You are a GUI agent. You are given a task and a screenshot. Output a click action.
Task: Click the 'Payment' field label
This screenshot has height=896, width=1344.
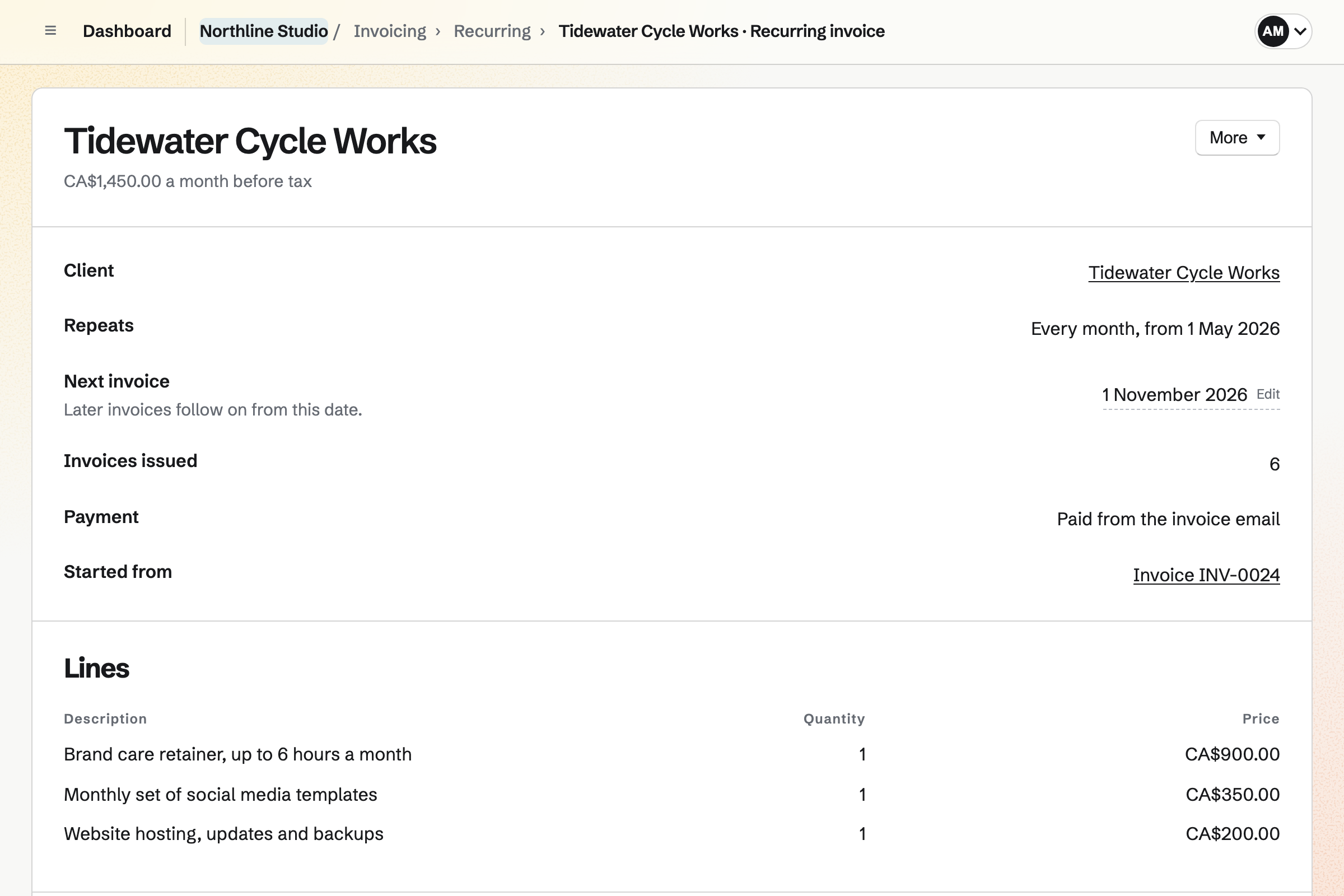(101, 516)
